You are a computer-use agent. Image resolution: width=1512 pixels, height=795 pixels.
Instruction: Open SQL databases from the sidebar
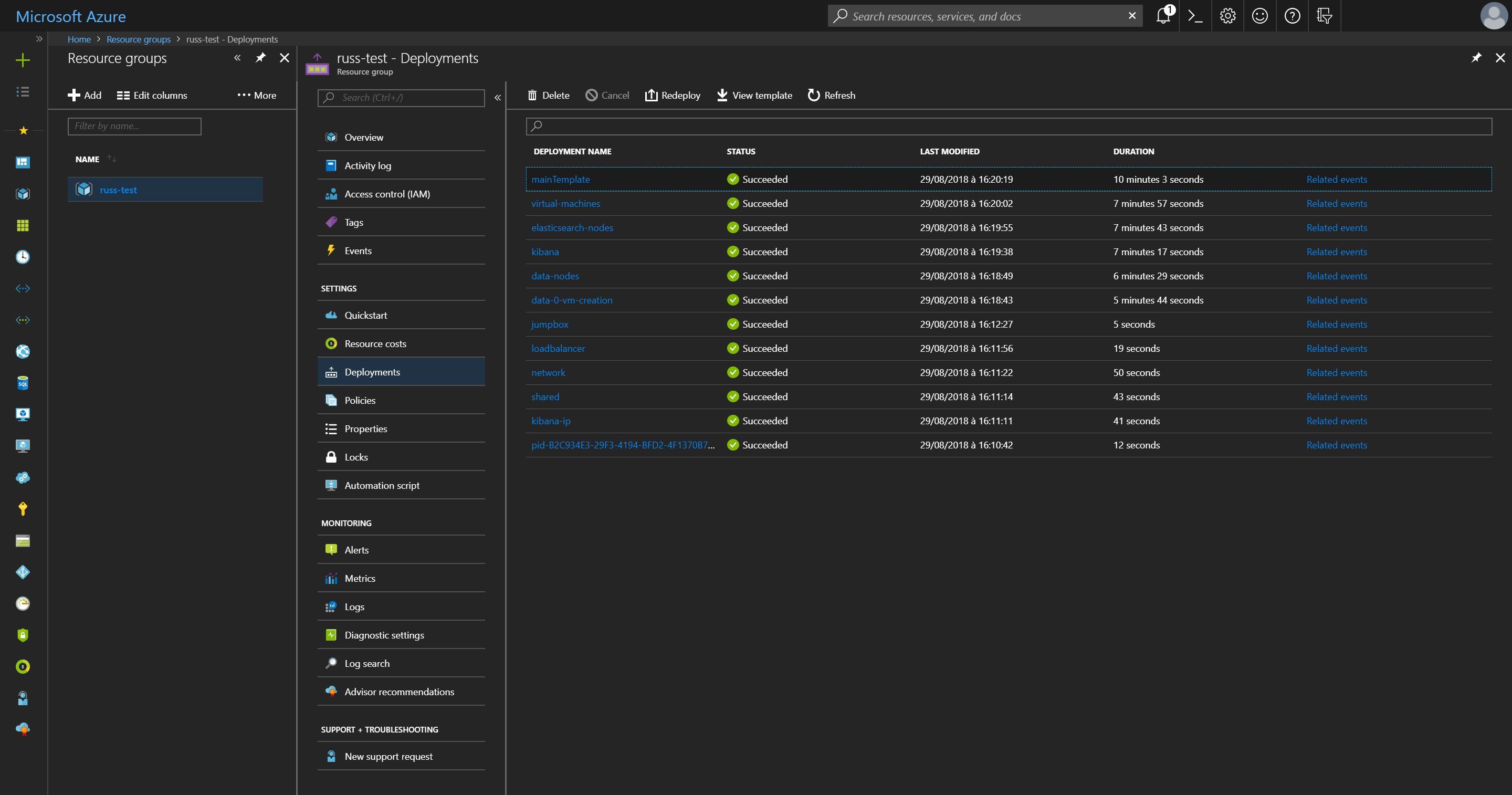click(x=22, y=383)
